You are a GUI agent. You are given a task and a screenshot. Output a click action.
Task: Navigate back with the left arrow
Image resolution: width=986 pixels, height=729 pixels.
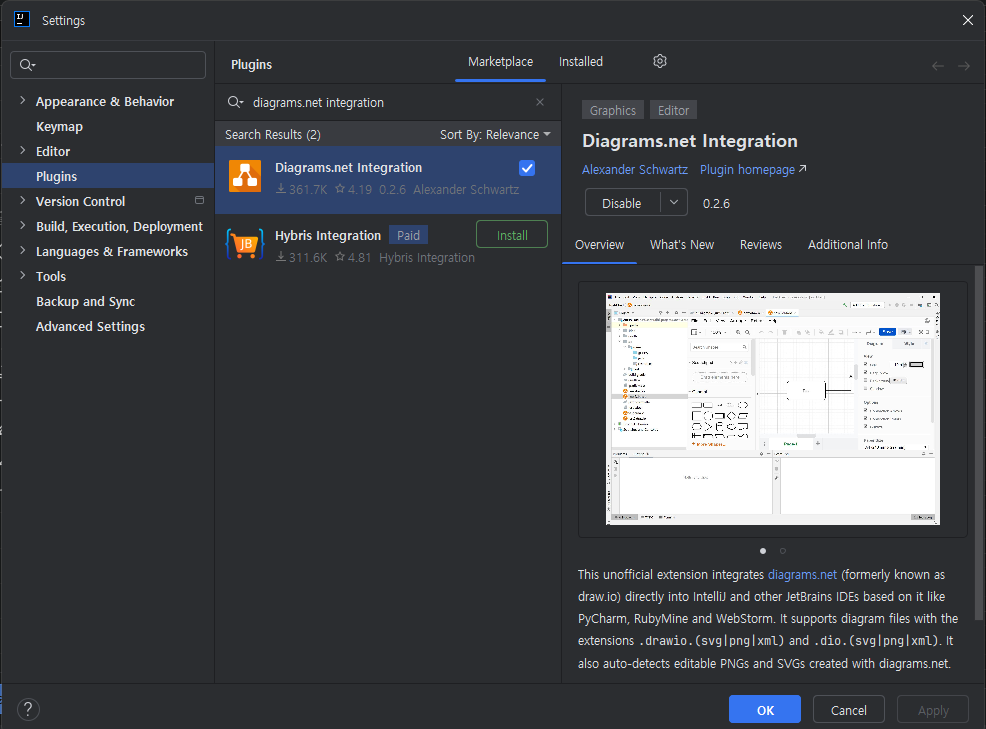(938, 65)
